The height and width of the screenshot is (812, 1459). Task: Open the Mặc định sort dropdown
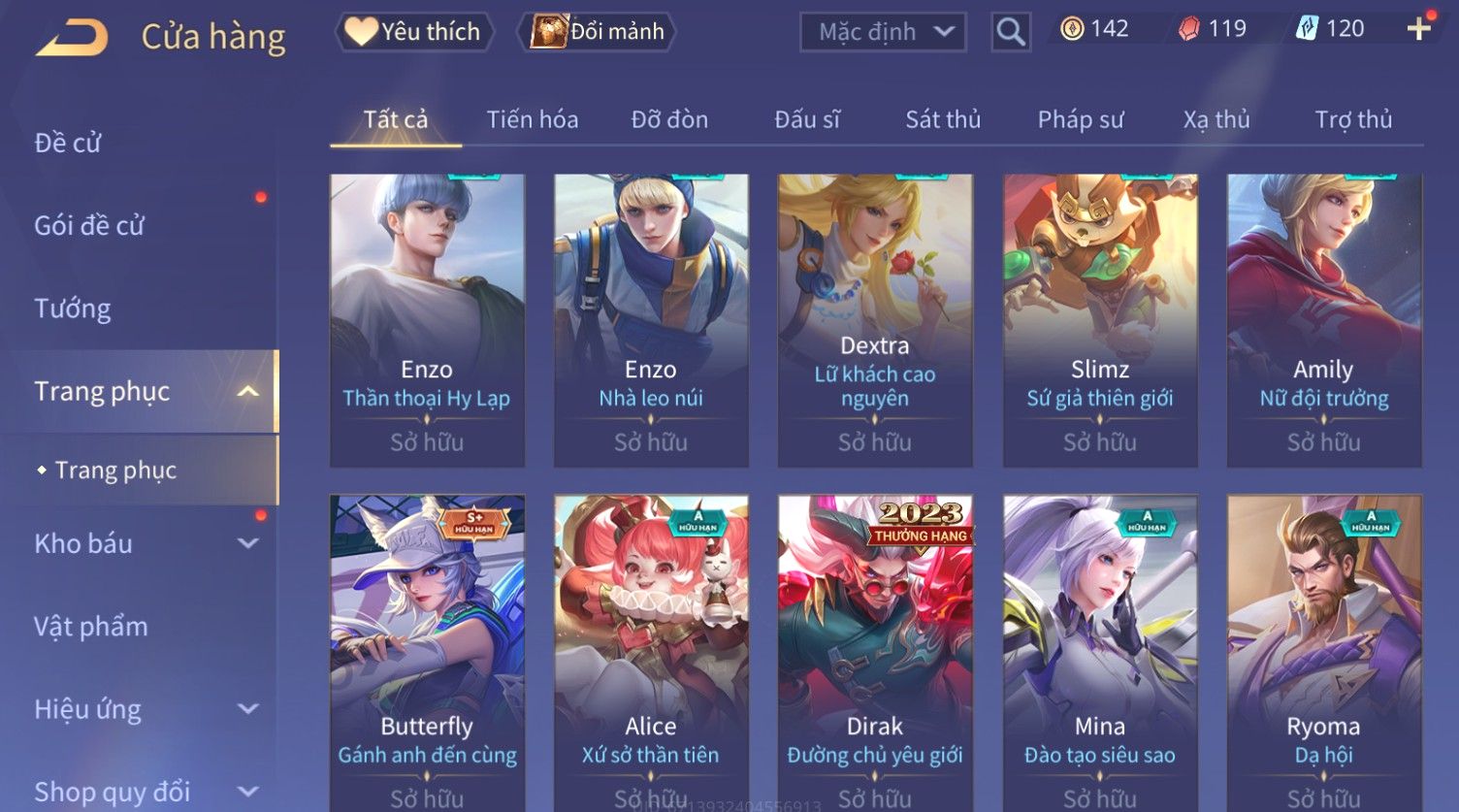(x=883, y=32)
